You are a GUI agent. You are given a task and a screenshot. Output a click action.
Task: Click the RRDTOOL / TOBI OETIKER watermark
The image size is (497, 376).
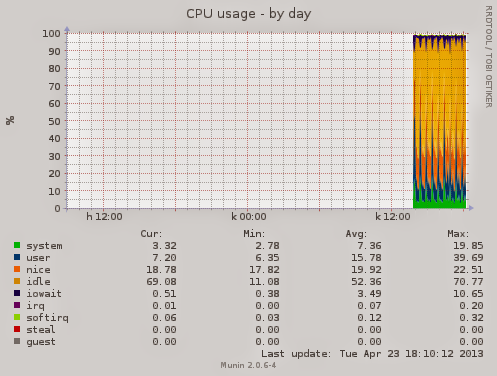[x=489, y=57]
